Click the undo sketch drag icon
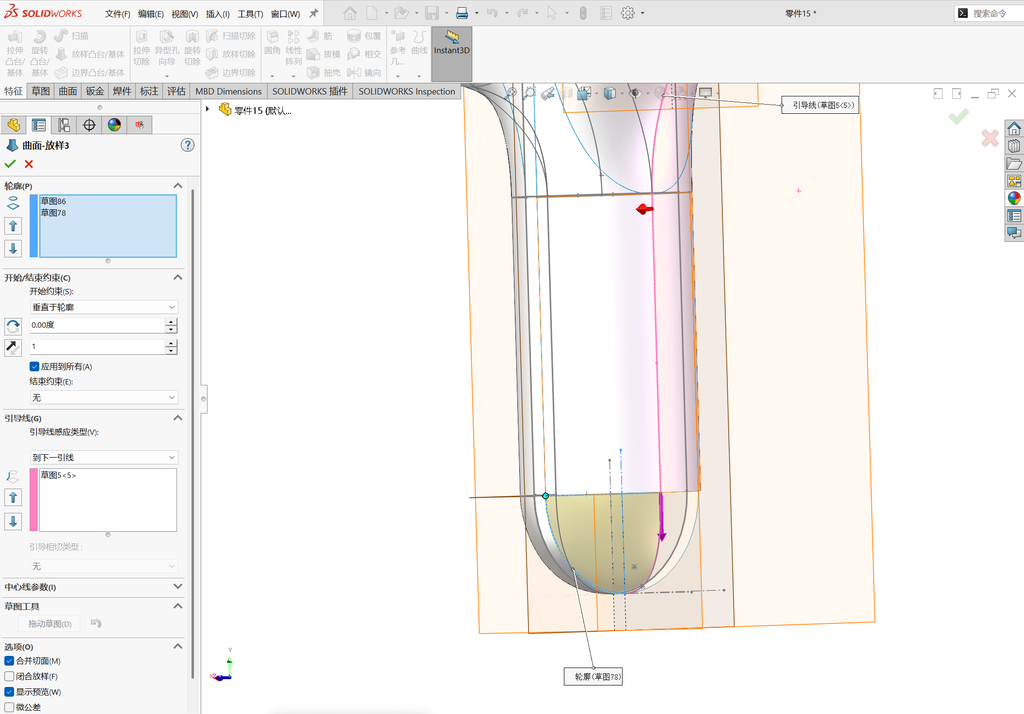 pyautogui.click(x=96, y=624)
